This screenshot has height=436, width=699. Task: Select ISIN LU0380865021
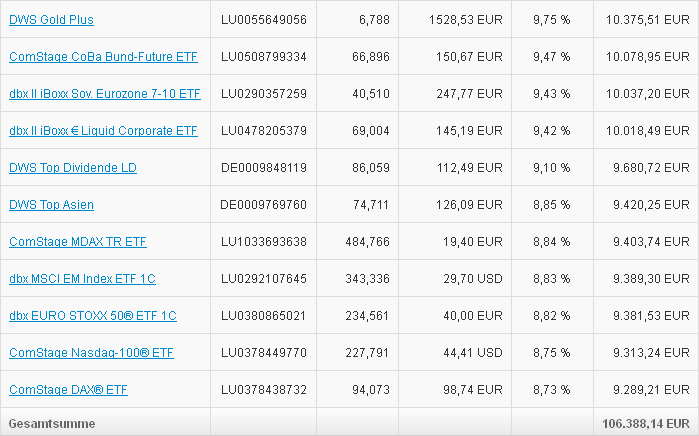tap(264, 316)
